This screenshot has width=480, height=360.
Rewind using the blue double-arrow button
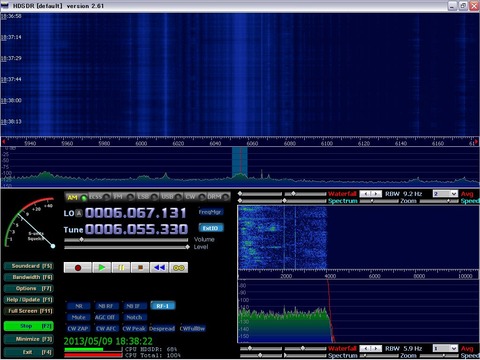click(159, 268)
